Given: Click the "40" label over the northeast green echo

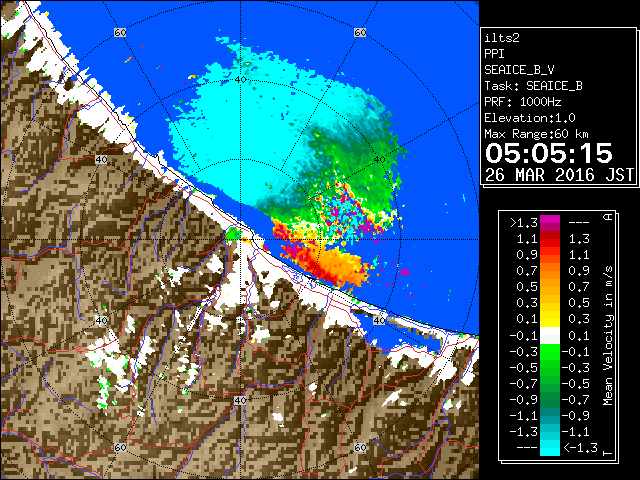Looking at the screenshot, I should click(x=380, y=159).
